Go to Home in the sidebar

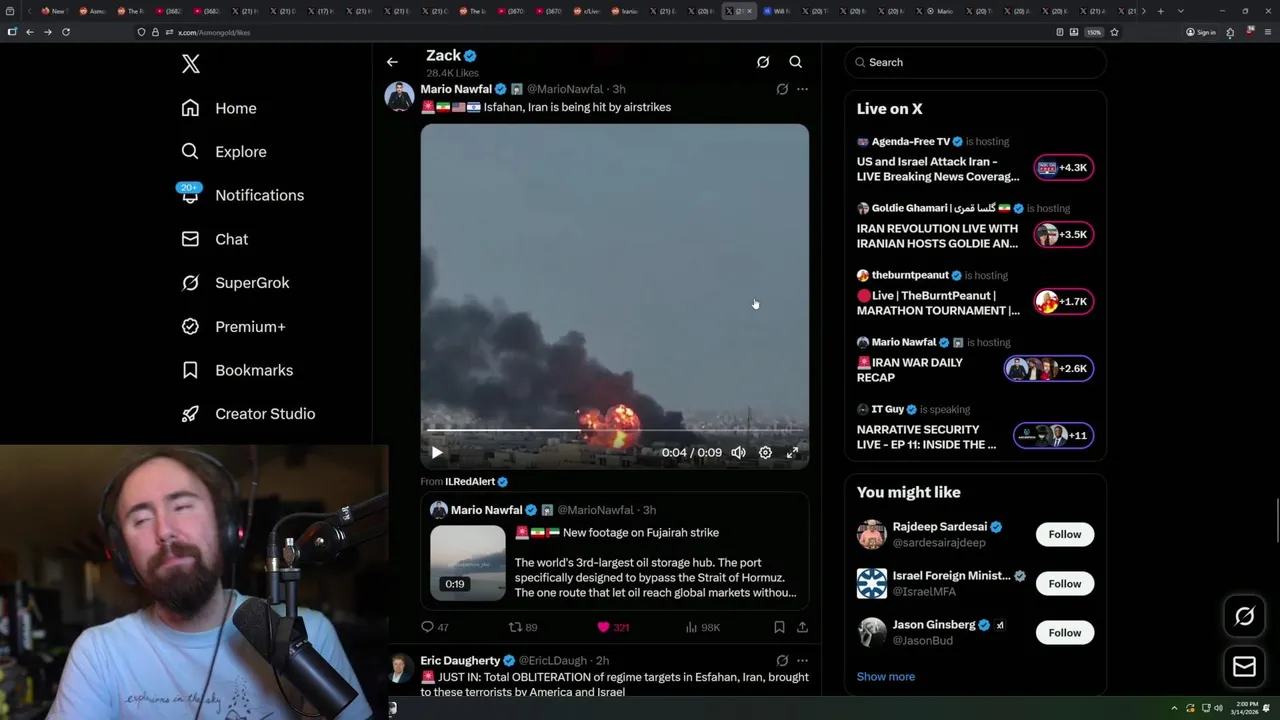(219, 108)
